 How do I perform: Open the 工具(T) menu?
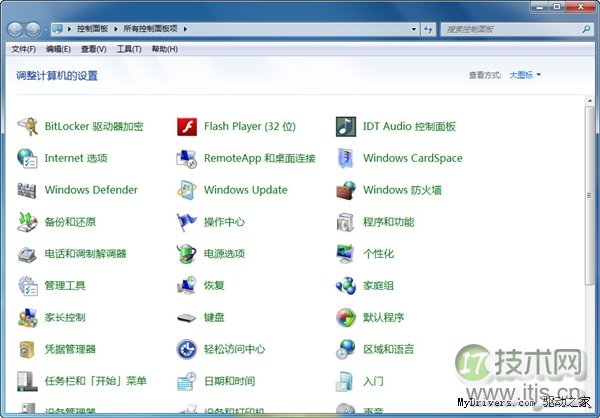click(129, 49)
